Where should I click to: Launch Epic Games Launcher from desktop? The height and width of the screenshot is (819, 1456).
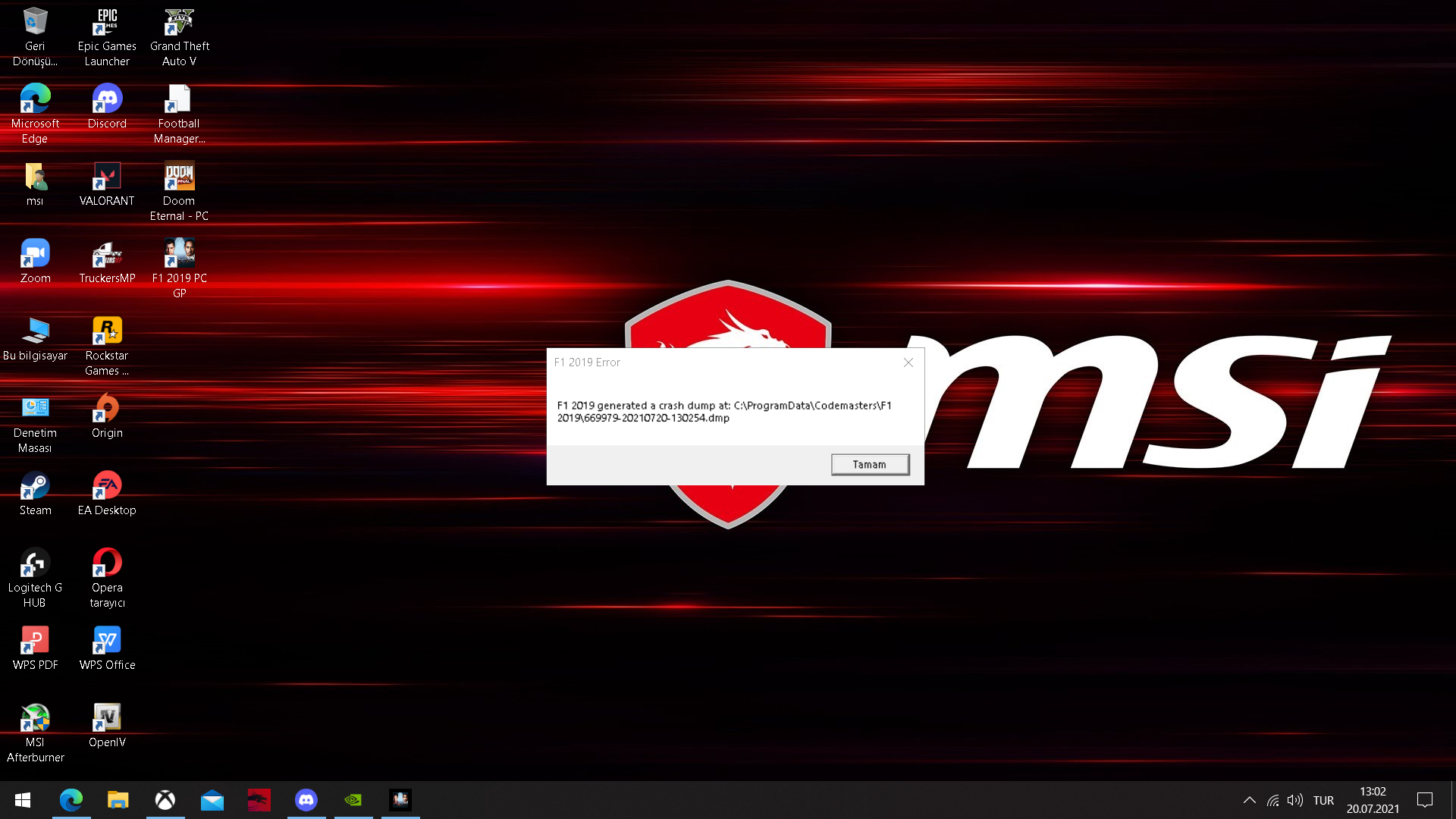107,36
